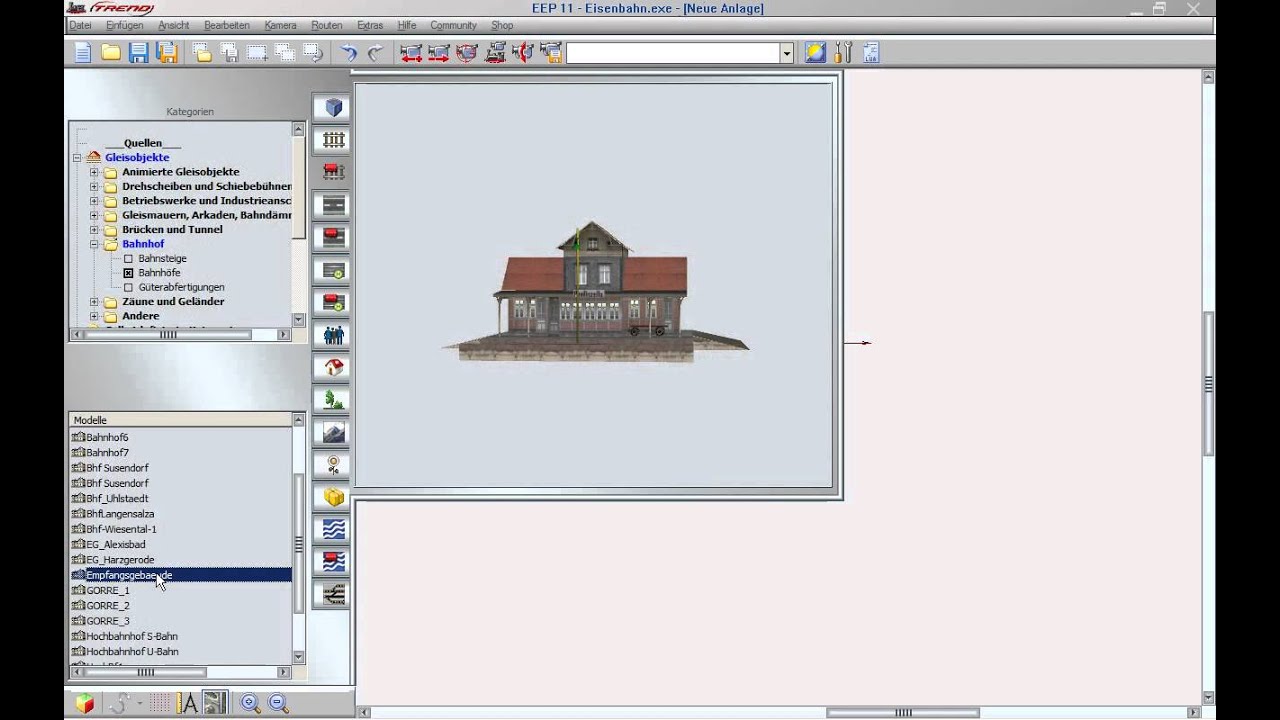The height and width of the screenshot is (720, 1280).
Task: Open the Bearbeiten menu
Action: coord(226,25)
